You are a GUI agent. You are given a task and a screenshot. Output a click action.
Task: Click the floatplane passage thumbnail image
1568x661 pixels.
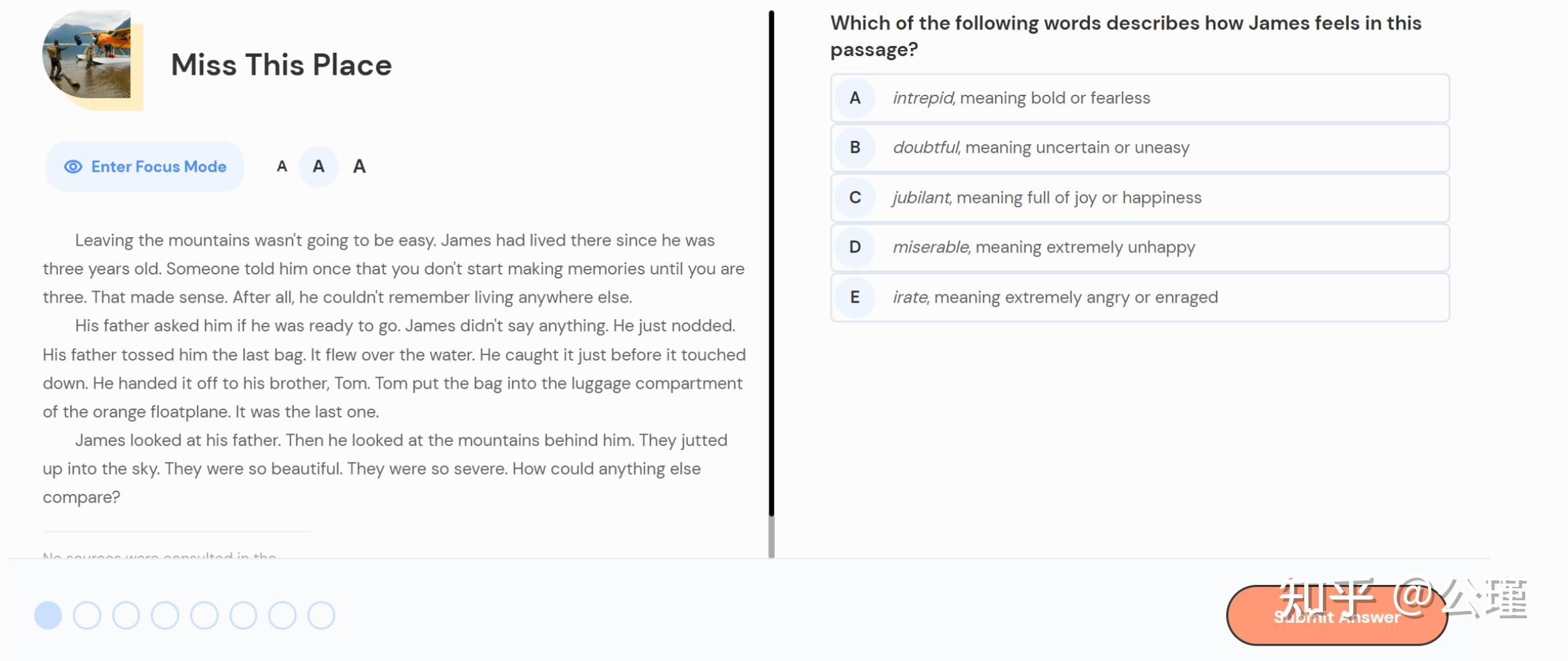click(x=87, y=55)
